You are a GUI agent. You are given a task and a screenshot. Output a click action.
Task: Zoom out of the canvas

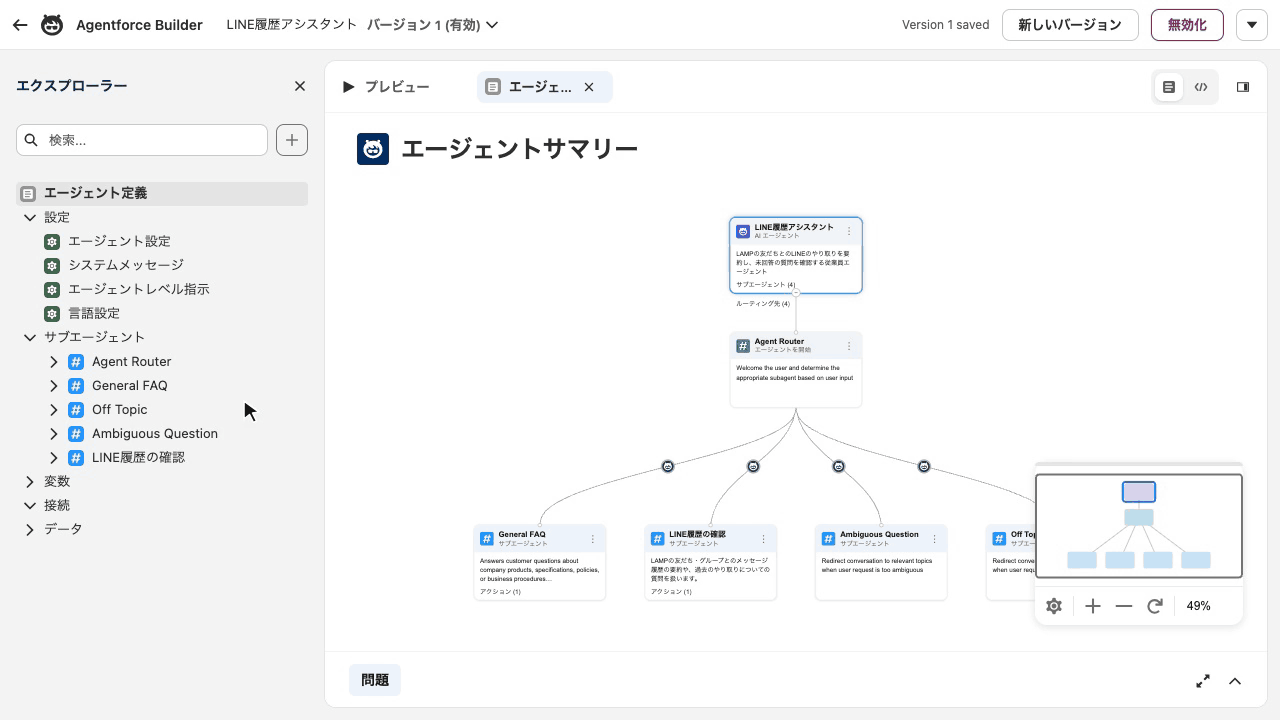point(1124,606)
